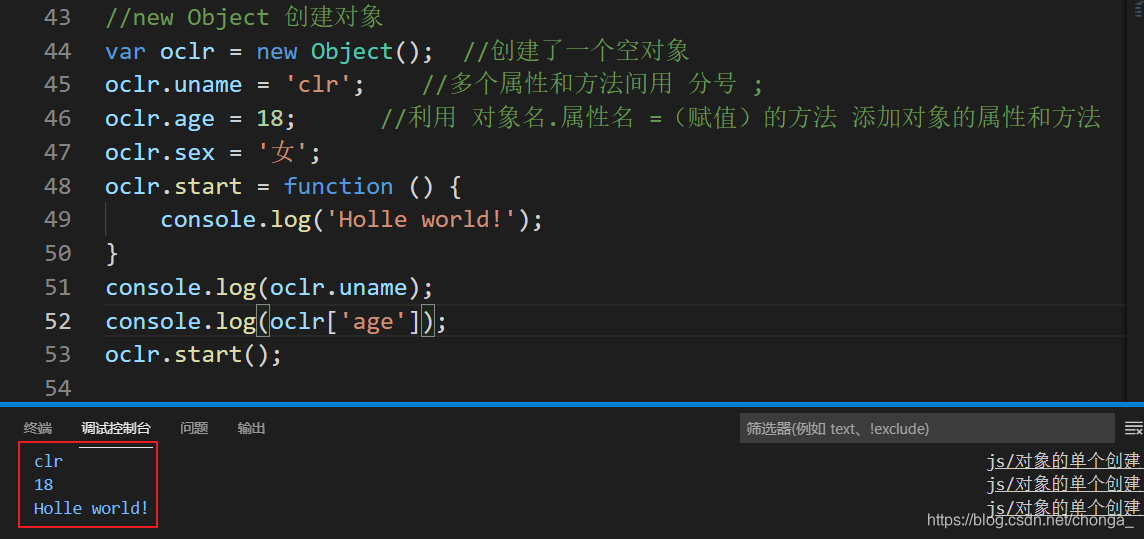Click 'console.log(oclr.uname);' statement

[x=269, y=287]
